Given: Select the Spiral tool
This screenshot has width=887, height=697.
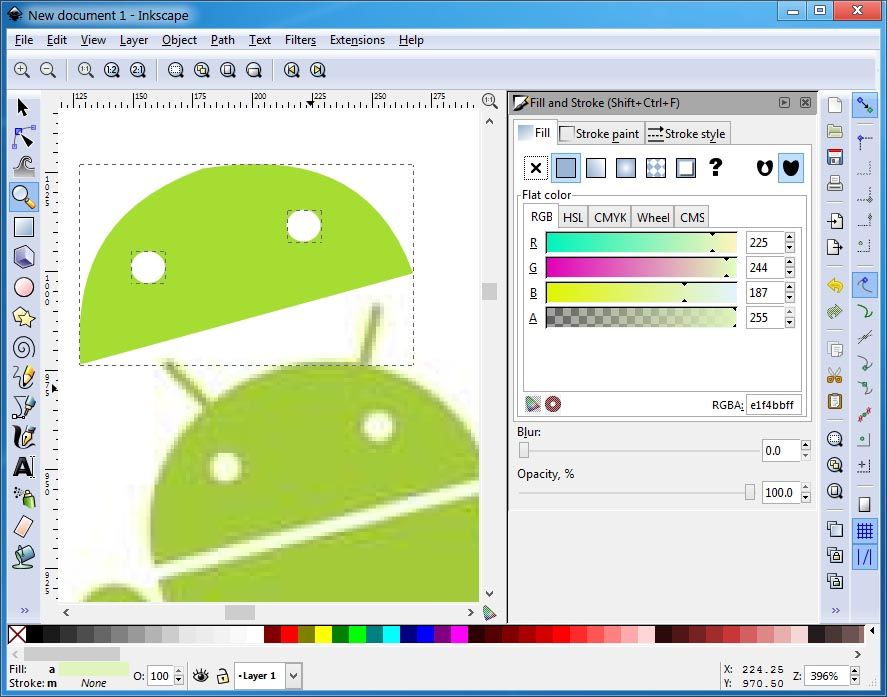Looking at the screenshot, I should (x=23, y=347).
